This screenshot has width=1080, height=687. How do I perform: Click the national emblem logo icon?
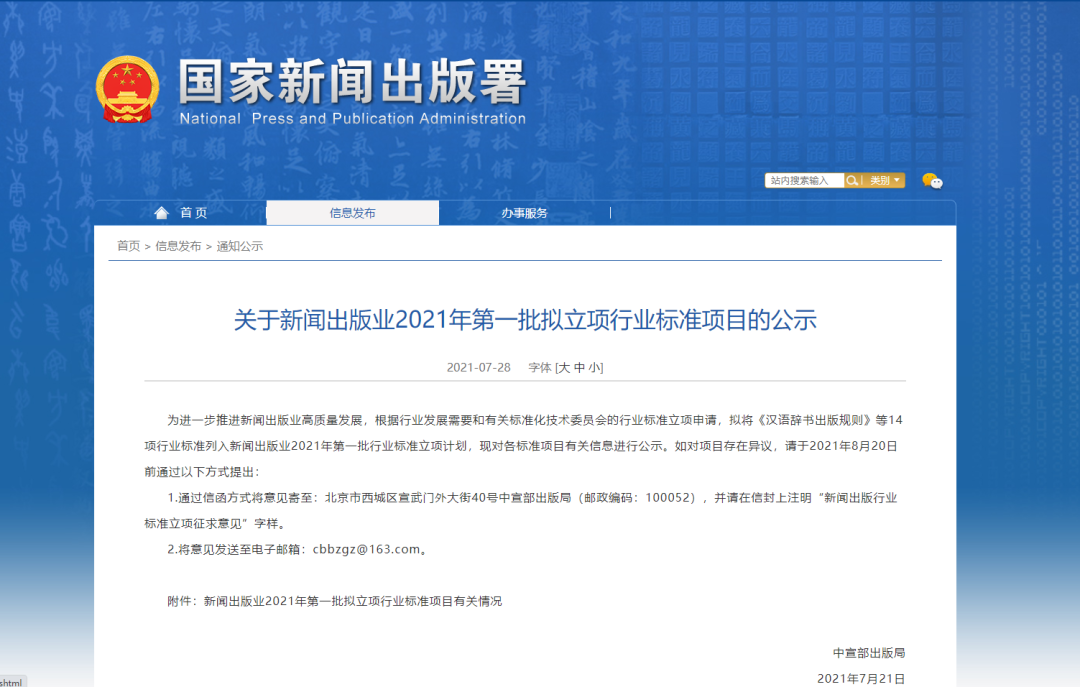[x=127, y=89]
